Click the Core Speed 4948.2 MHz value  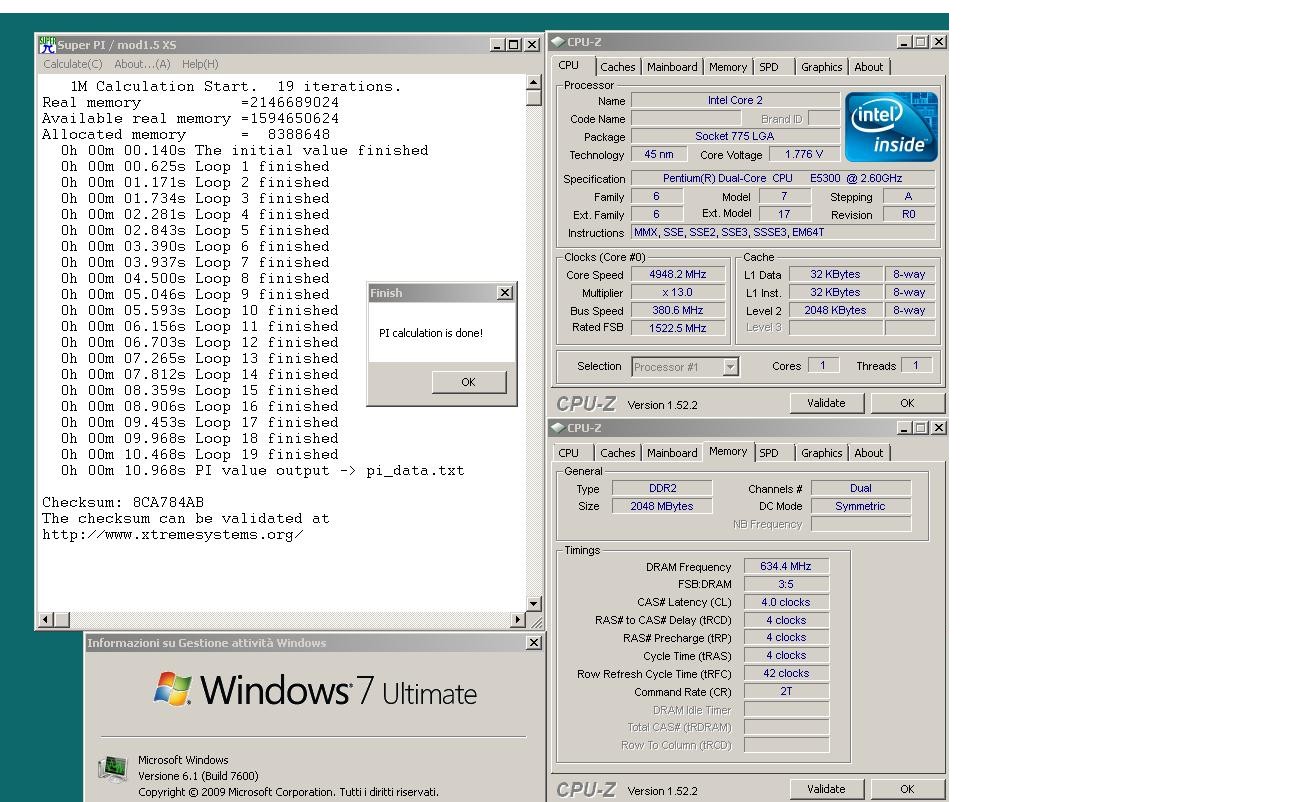click(x=677, y=274)
